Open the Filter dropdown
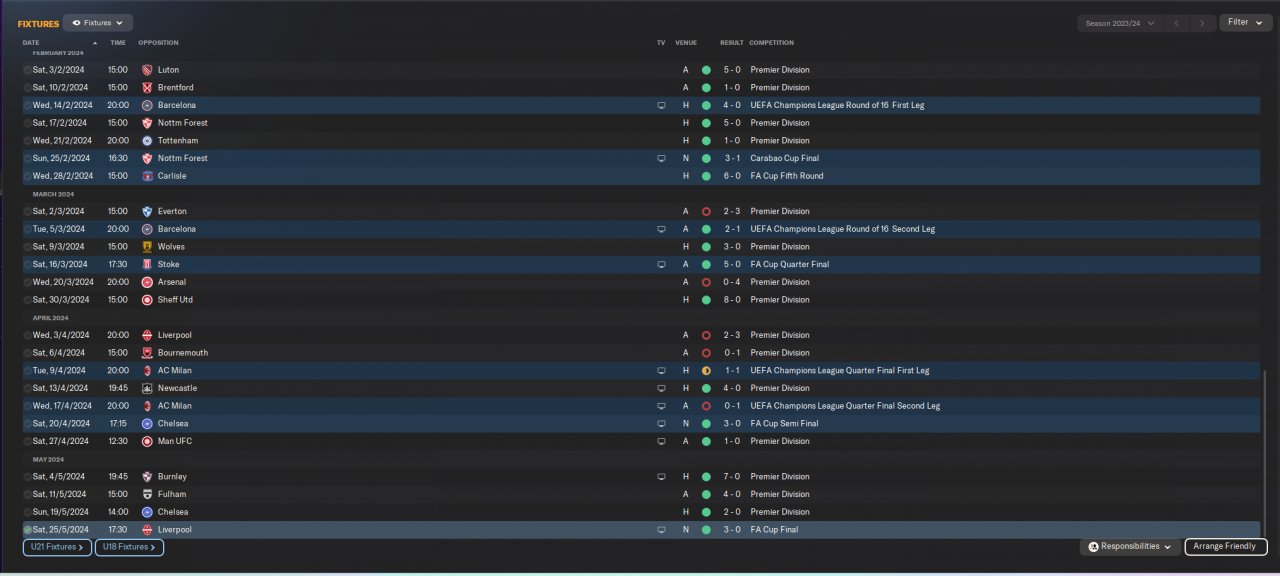 coord(1245,22)
